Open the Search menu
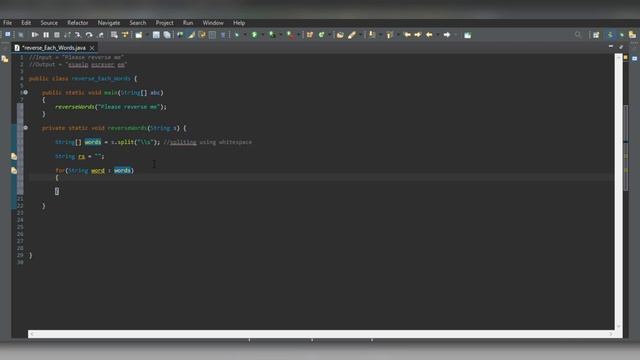 [138, 23]
